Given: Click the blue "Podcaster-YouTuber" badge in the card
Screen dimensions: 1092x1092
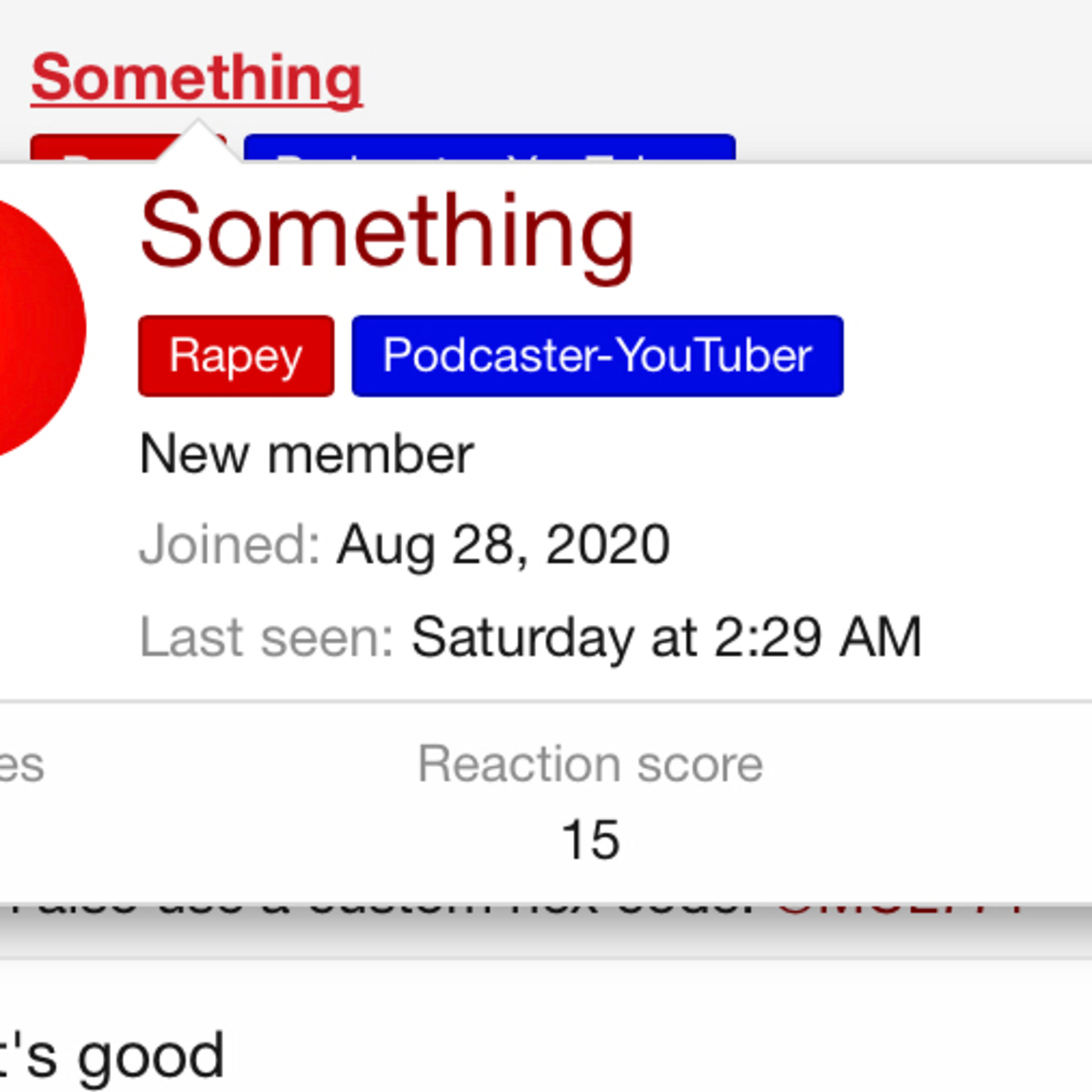Looking at the screenshot, I should 597,356.
